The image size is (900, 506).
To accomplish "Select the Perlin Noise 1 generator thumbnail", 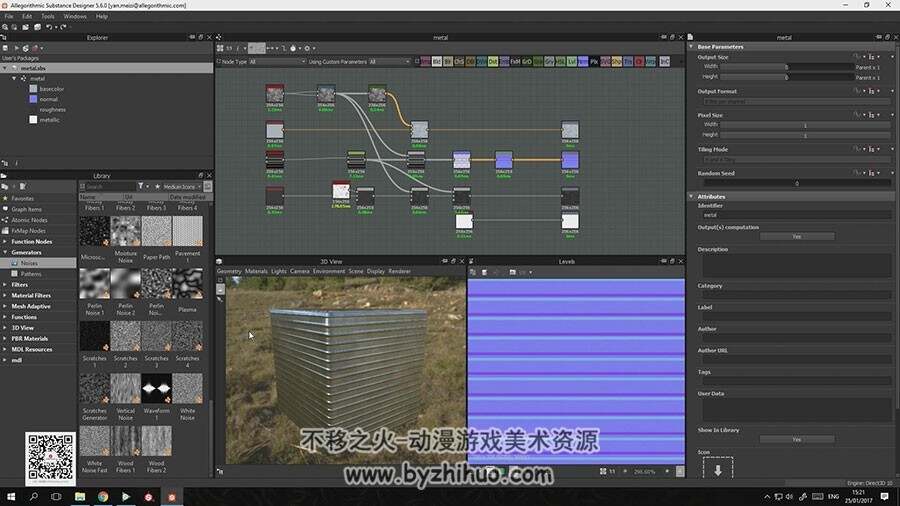I will pyautogui.click(x=95, y=283).
